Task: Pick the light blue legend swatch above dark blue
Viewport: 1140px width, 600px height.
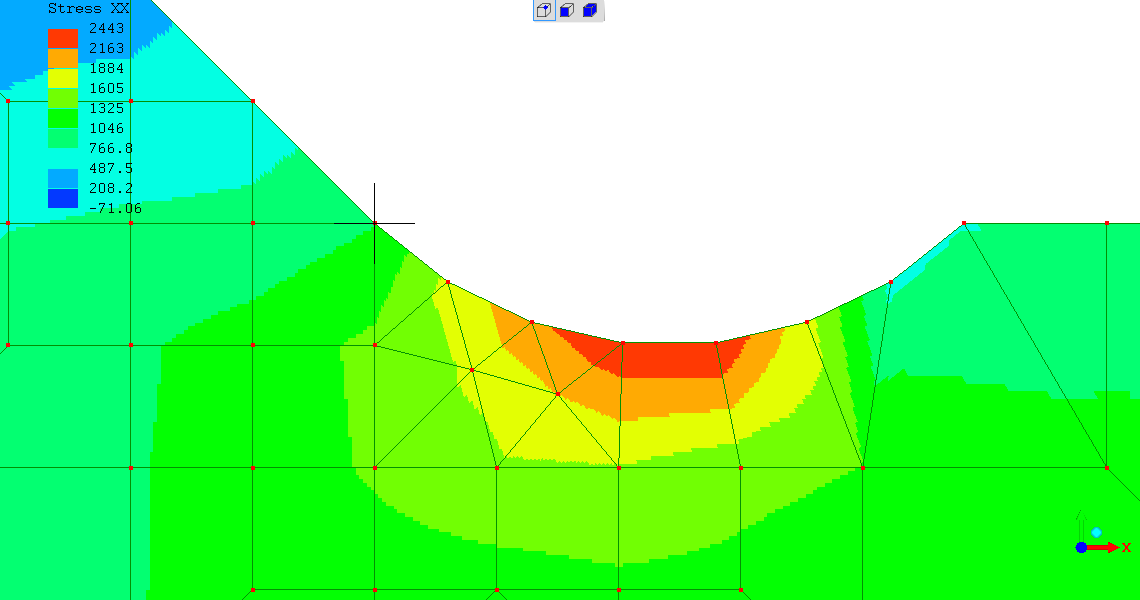Action: (x=63, y=178)
